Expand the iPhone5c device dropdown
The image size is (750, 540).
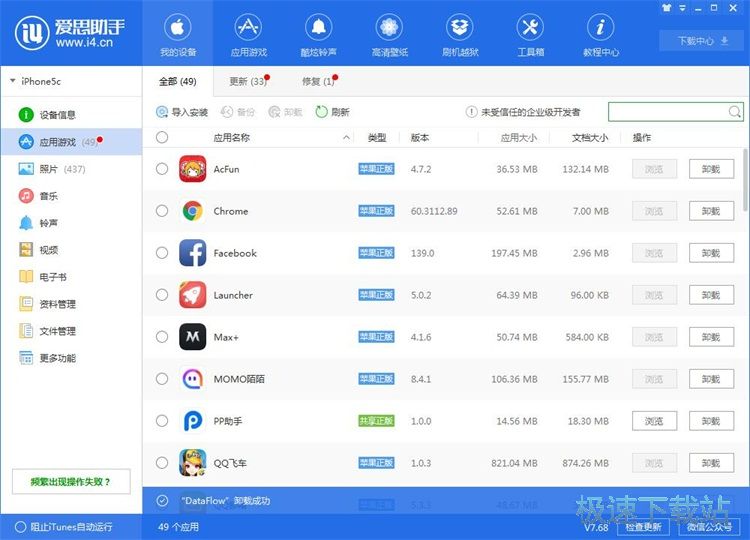click(x=13, y=81)
